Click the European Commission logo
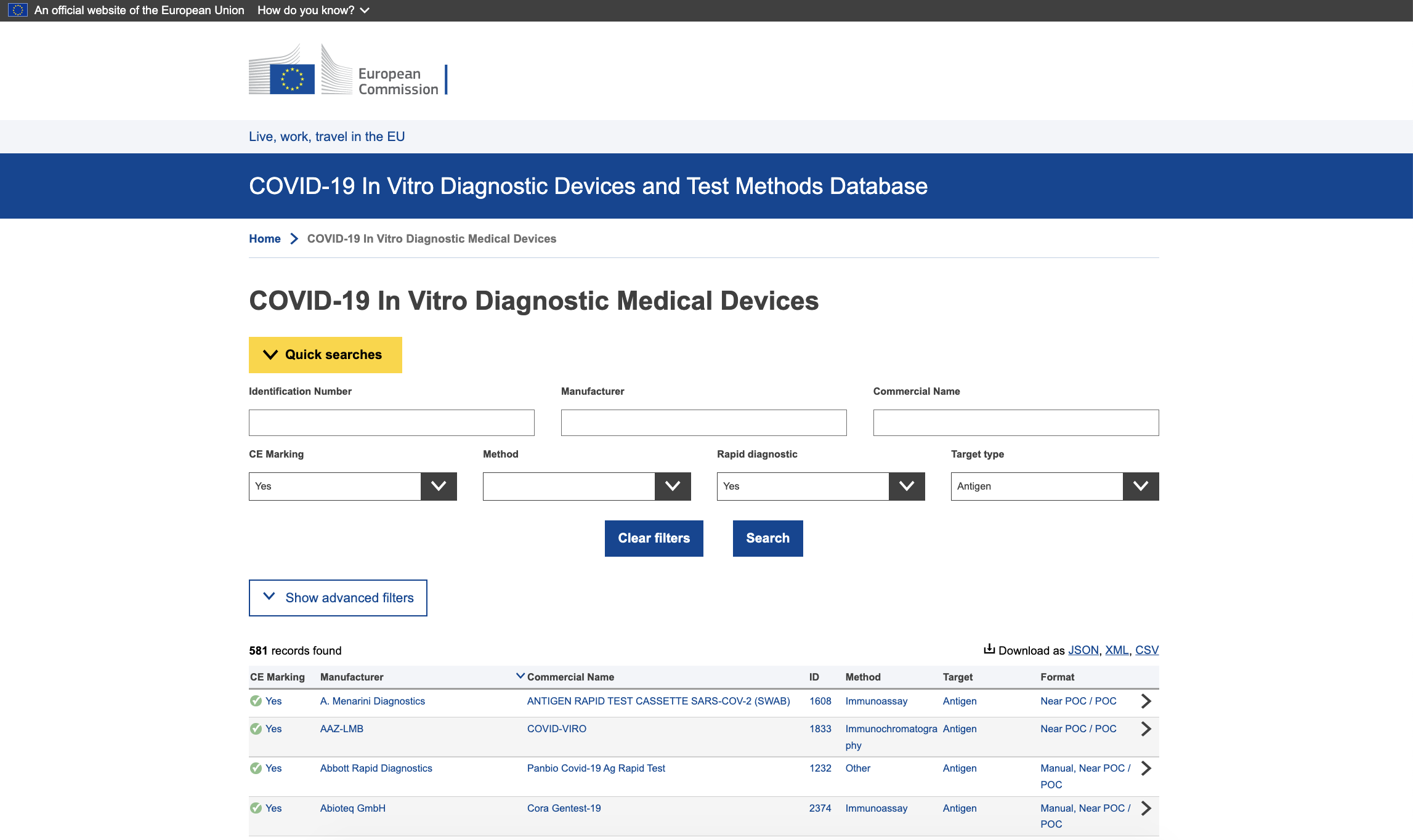1413x840 pixels. coord(348,70)
